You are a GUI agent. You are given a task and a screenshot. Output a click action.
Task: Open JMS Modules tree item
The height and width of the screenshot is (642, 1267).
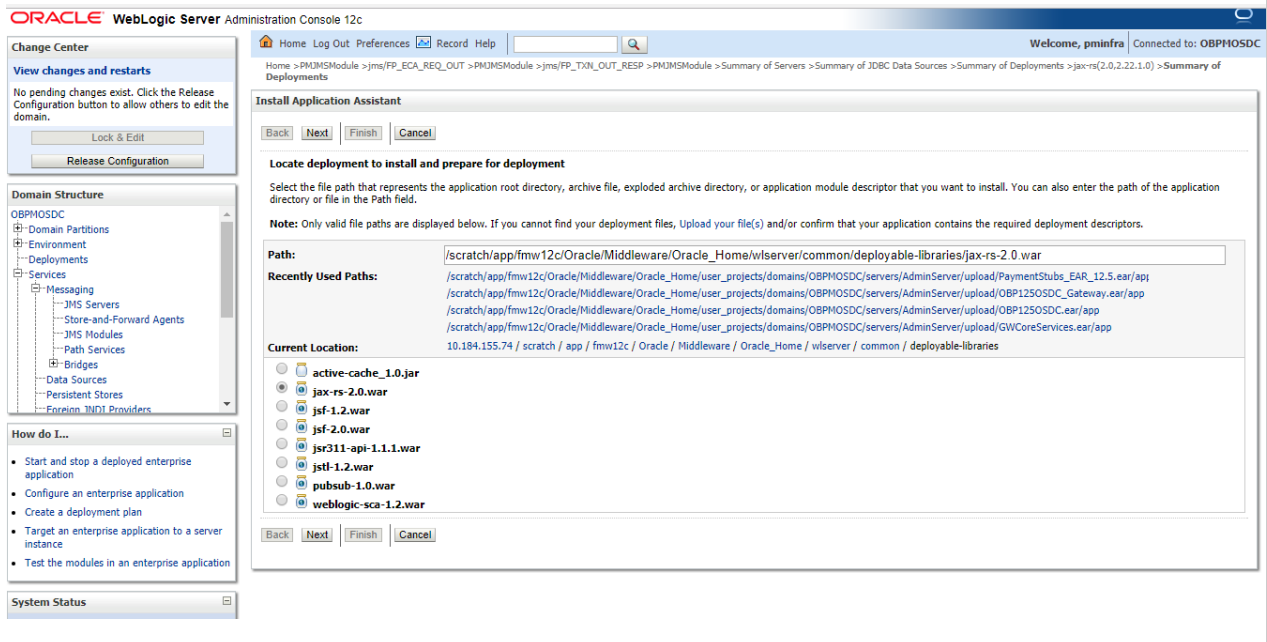click(94, 334)
